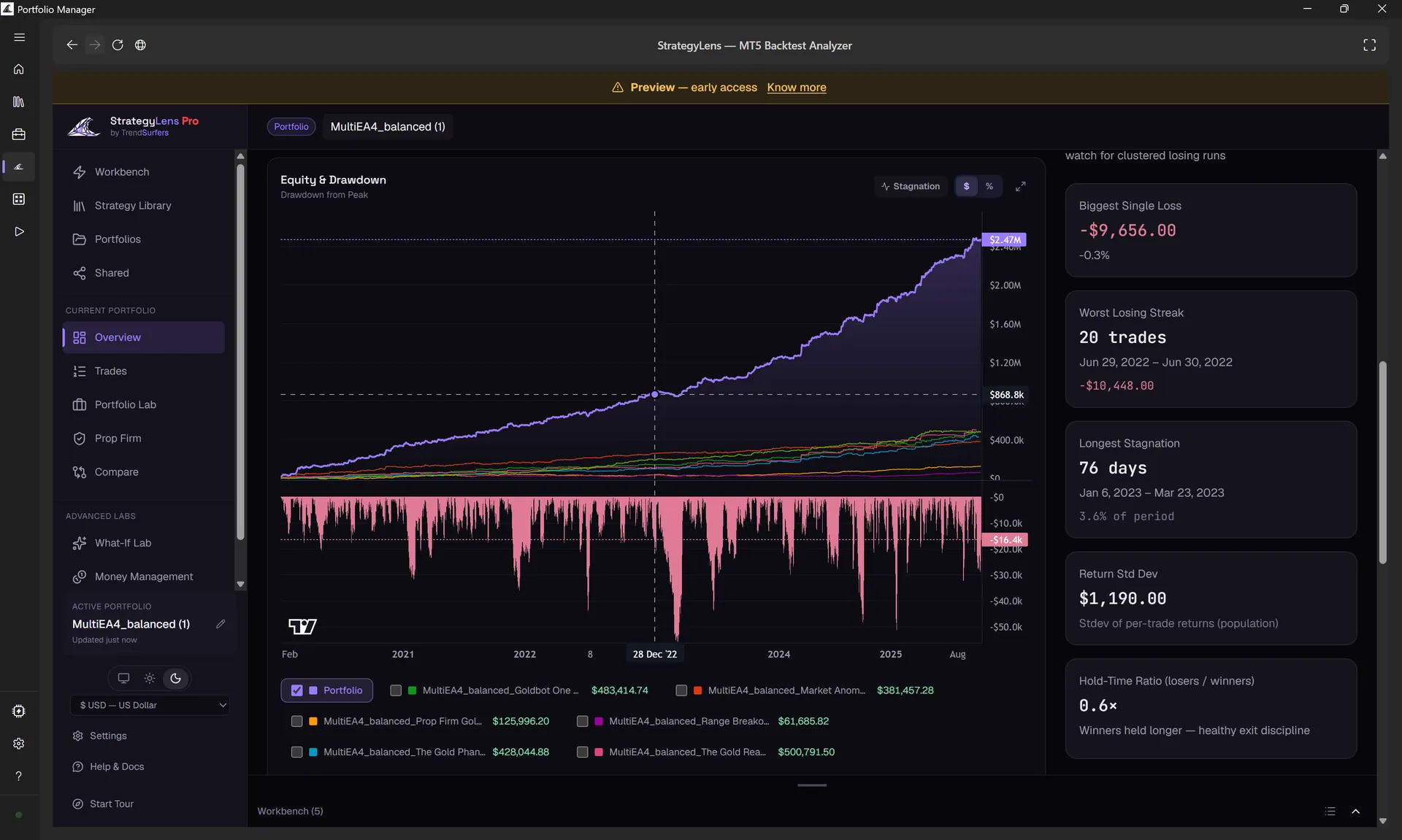
Task: Enable the MultiEA4_balanced_Range Breako series checkbox
Action: (582, 721)
